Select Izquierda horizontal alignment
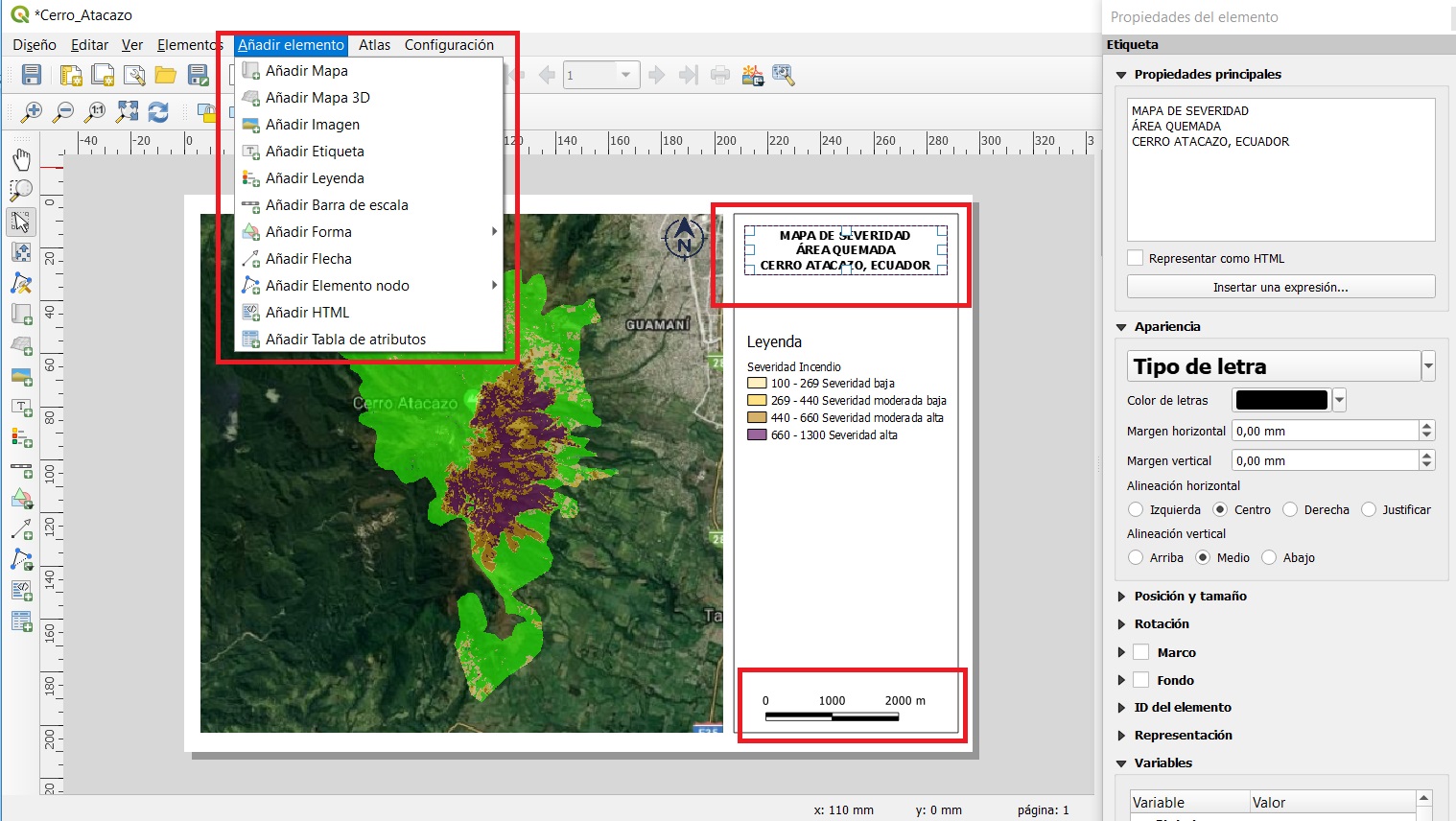This screenshot has height=821, width=1456. [1137, 509]
